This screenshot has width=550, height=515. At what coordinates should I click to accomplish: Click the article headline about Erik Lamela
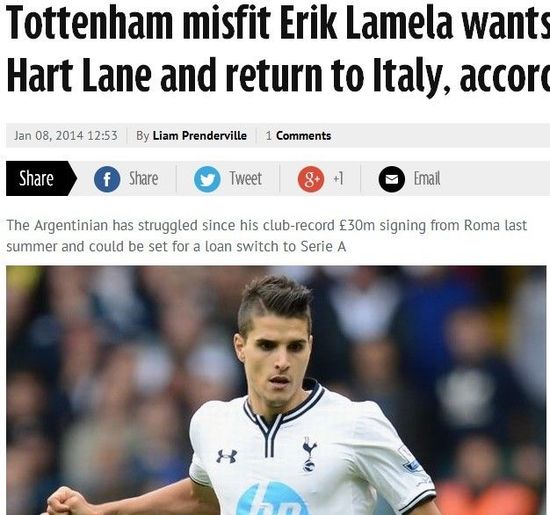coord(278,49)
